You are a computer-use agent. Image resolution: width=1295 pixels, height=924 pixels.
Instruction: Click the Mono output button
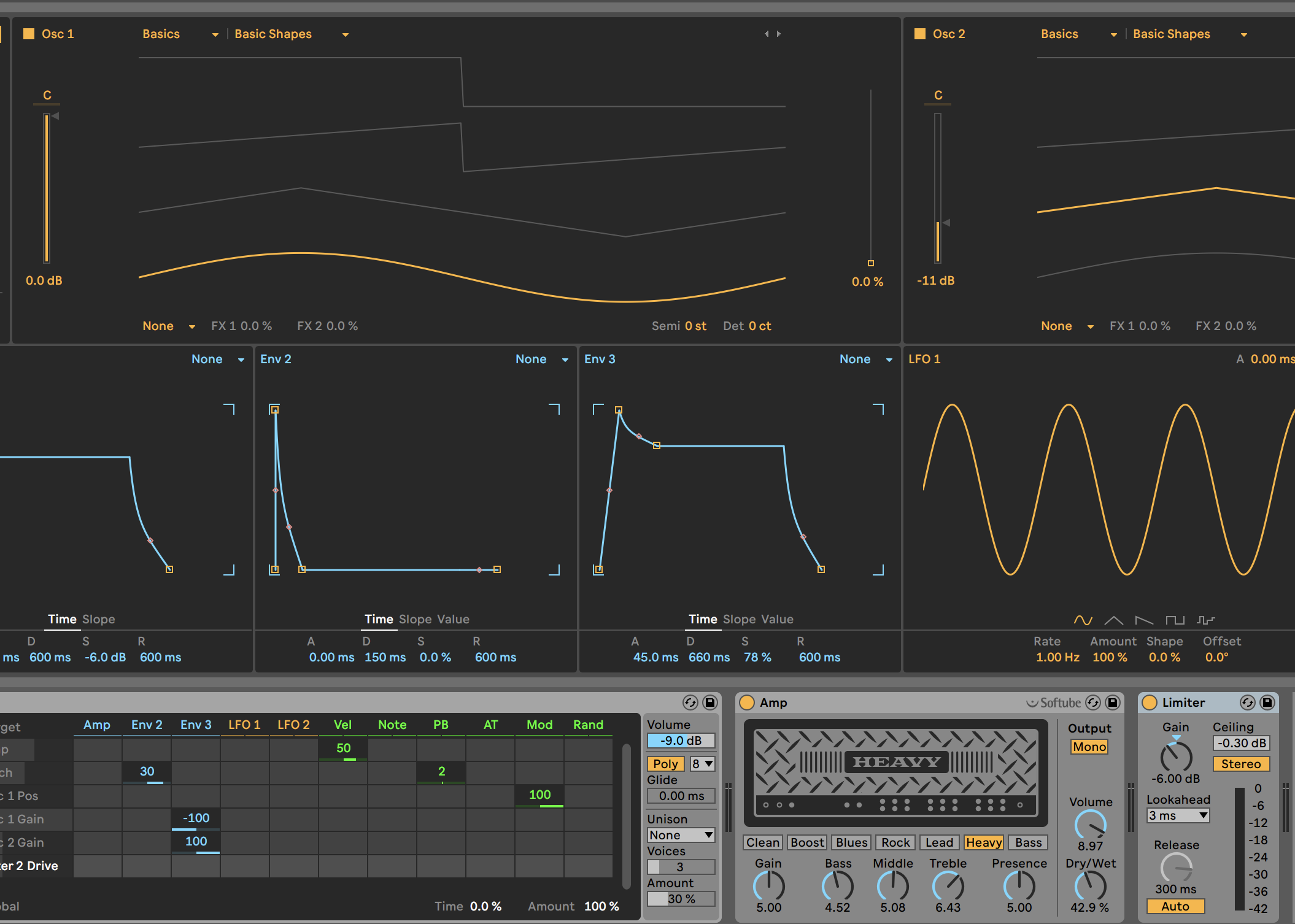tap(1089, 747)
